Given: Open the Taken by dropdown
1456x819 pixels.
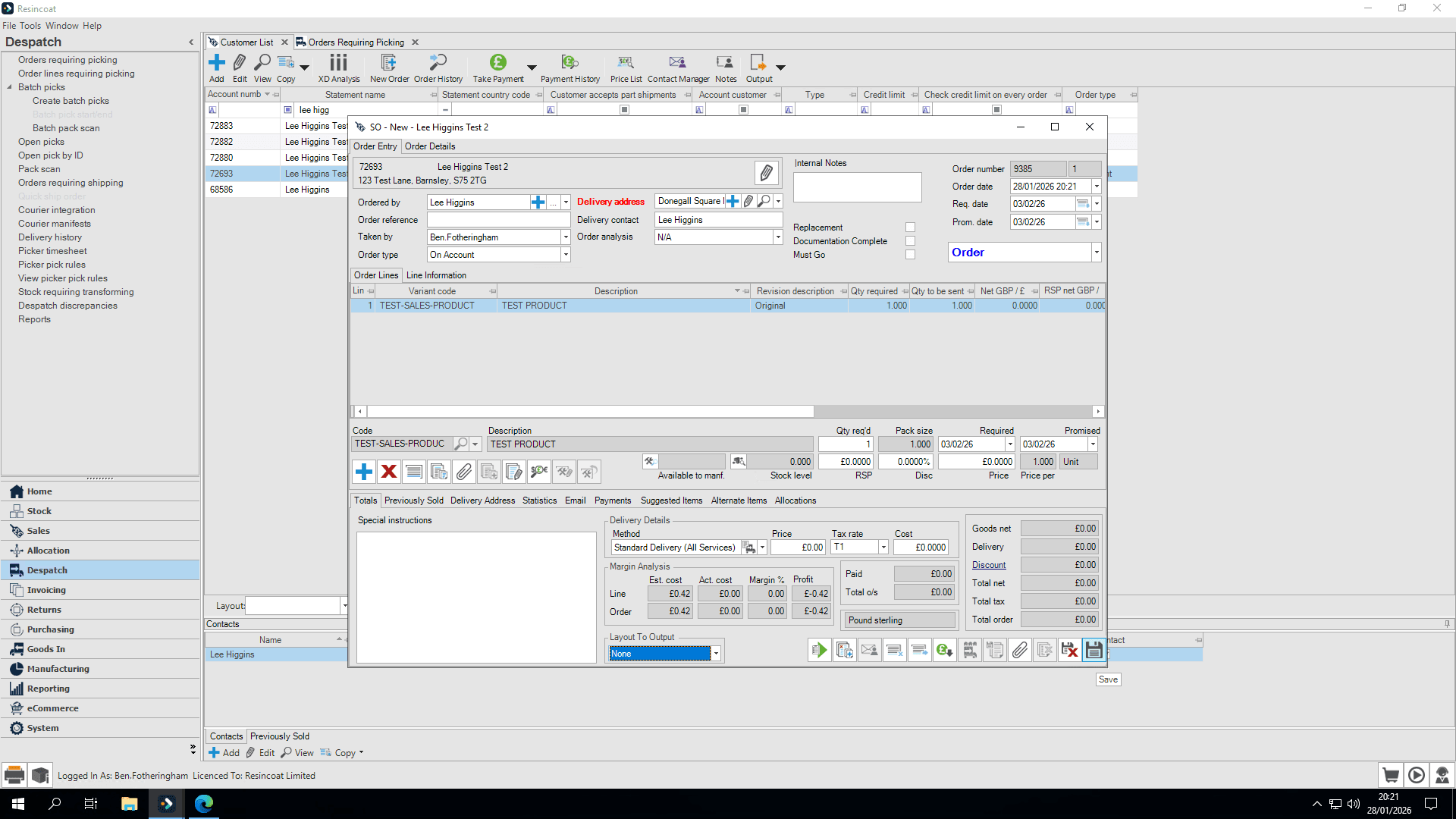Looking at the screenshot, I should 566,237.
